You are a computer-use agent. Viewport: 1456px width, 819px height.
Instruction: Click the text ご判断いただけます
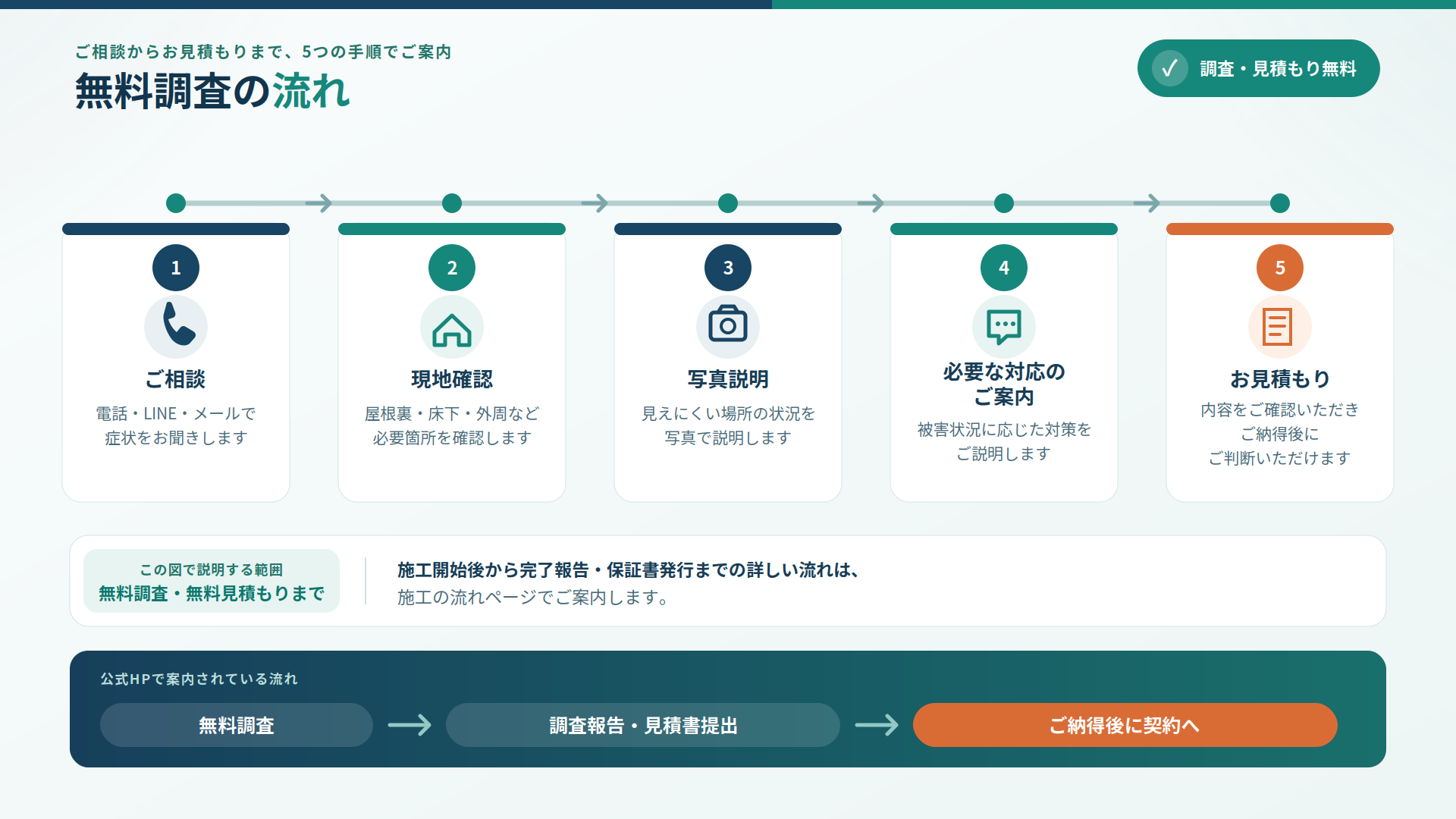tap(1280, 458)
